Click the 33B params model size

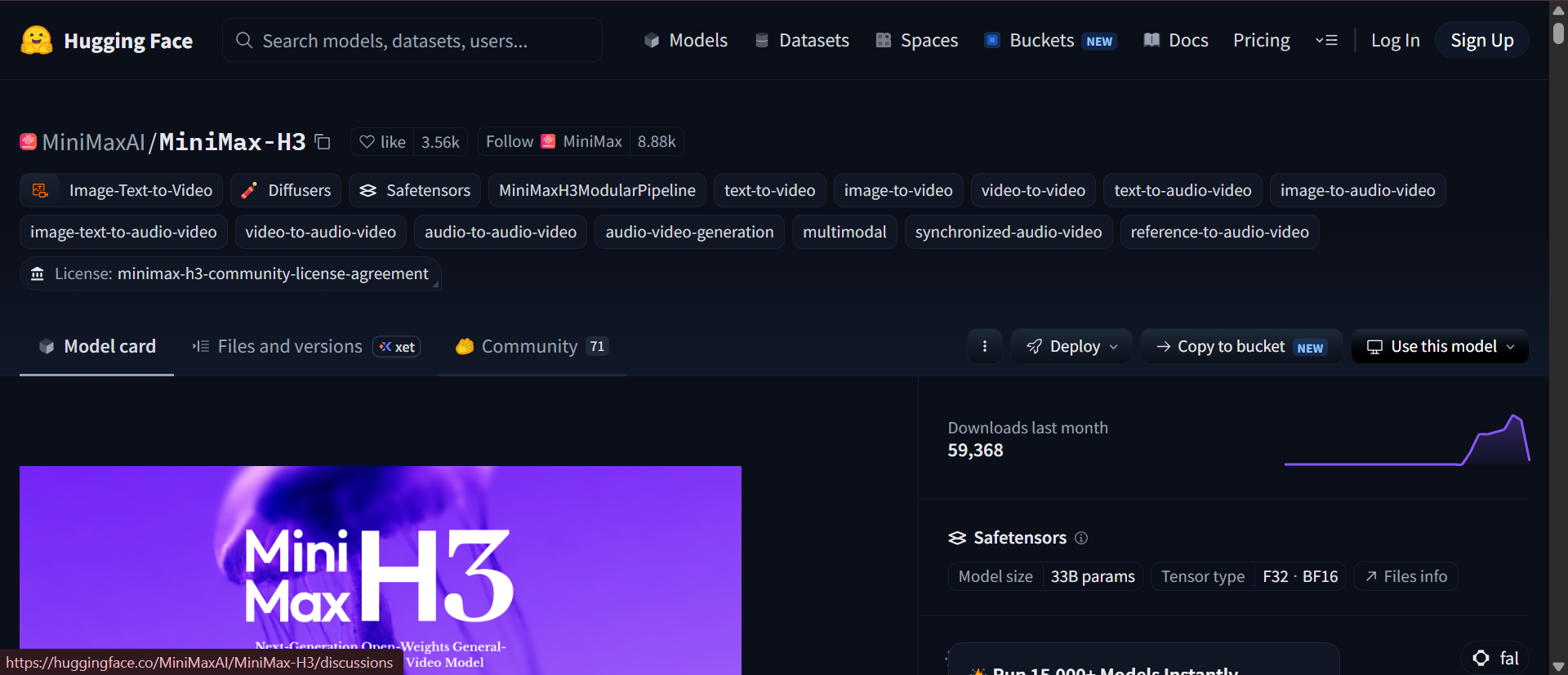[x=1093, y=576]
